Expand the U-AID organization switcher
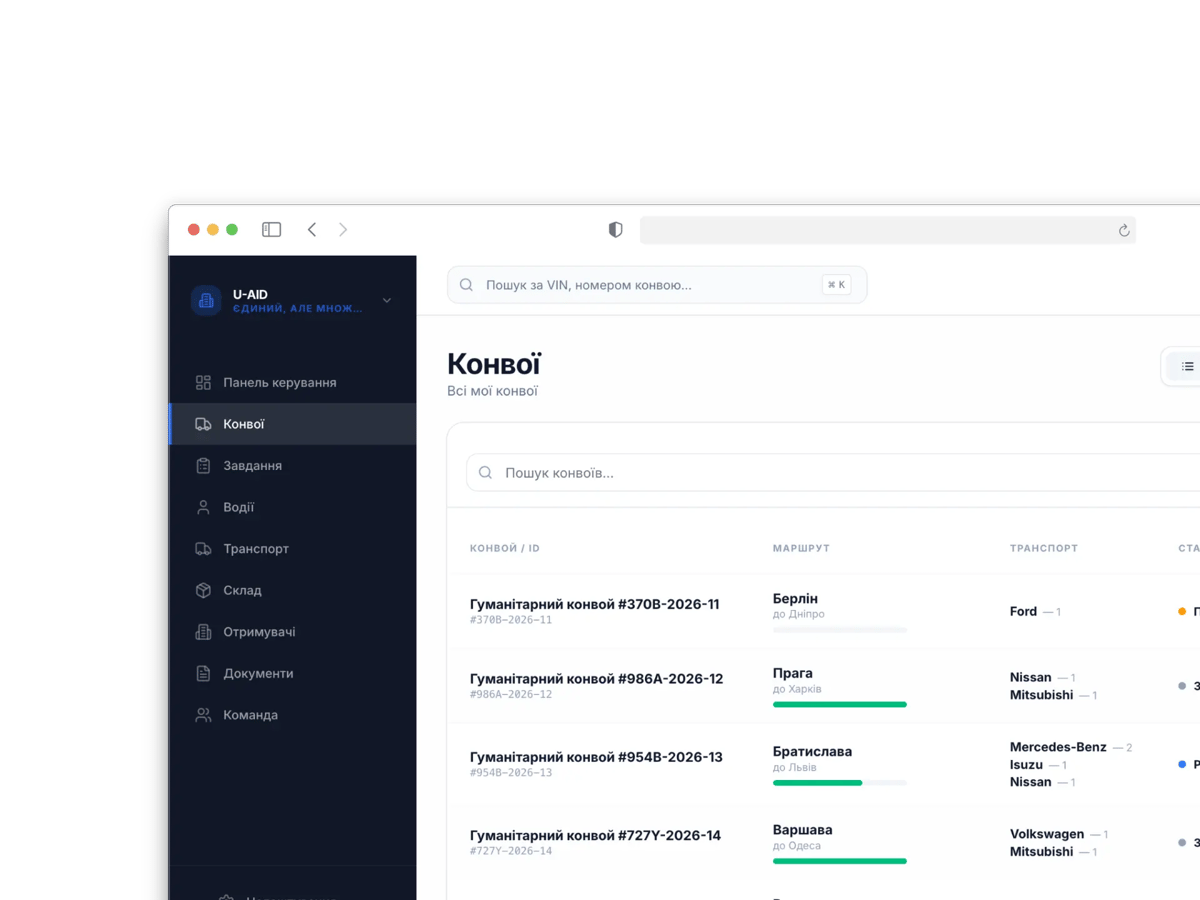This screenshot has height=900, width=1200. [x=387, y=301]
